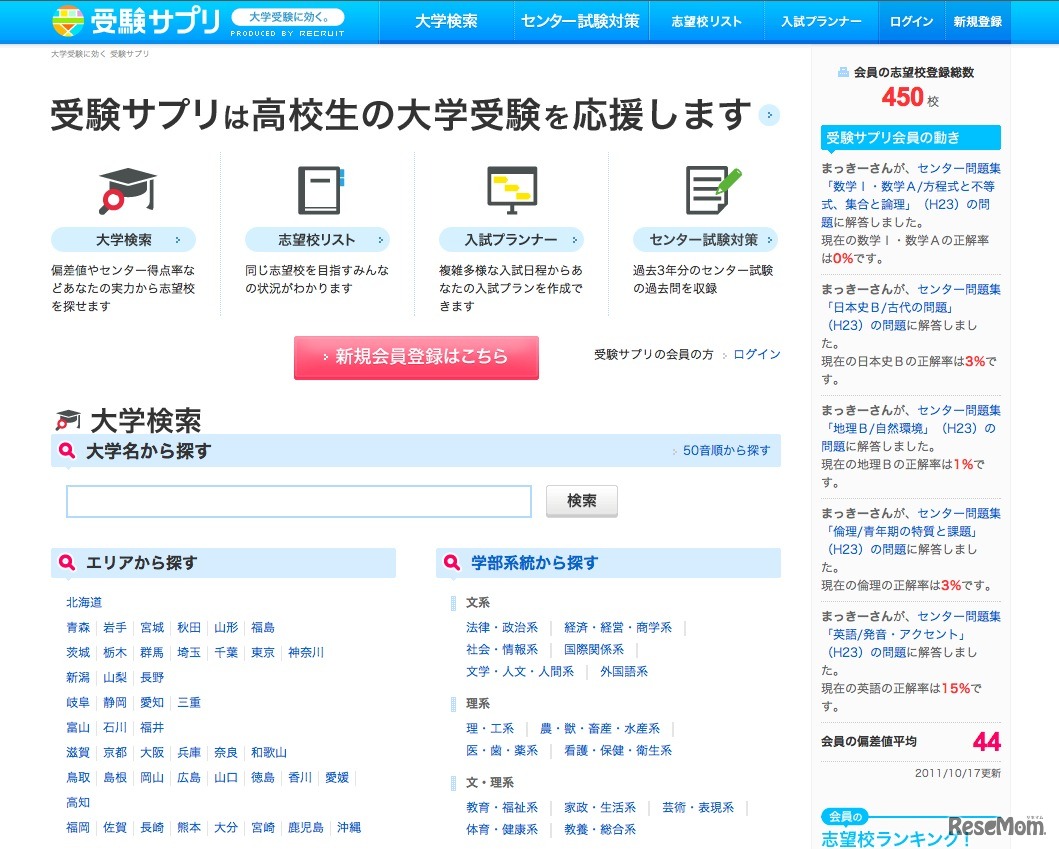Click the magnifier icon next to エリアから探す
1059x849 pixels.
coord(67,563)
